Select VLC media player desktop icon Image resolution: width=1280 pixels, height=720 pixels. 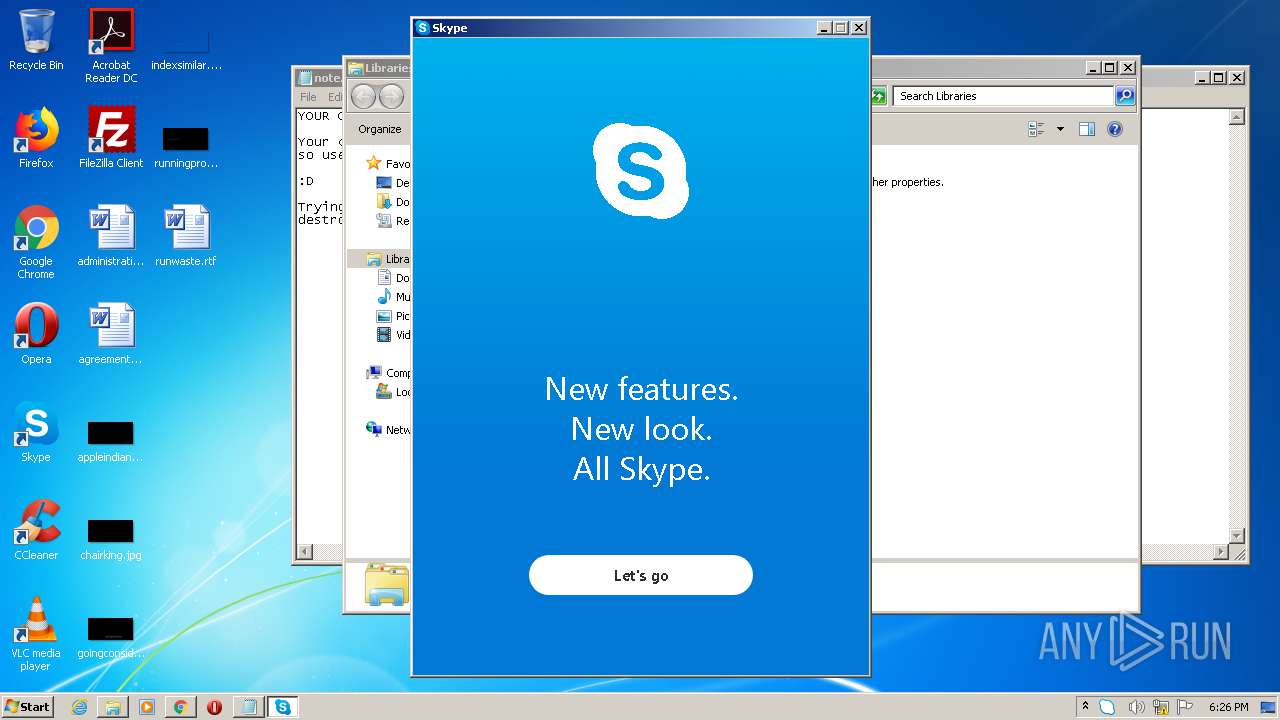pyautogui.click(x=36, y=634)
